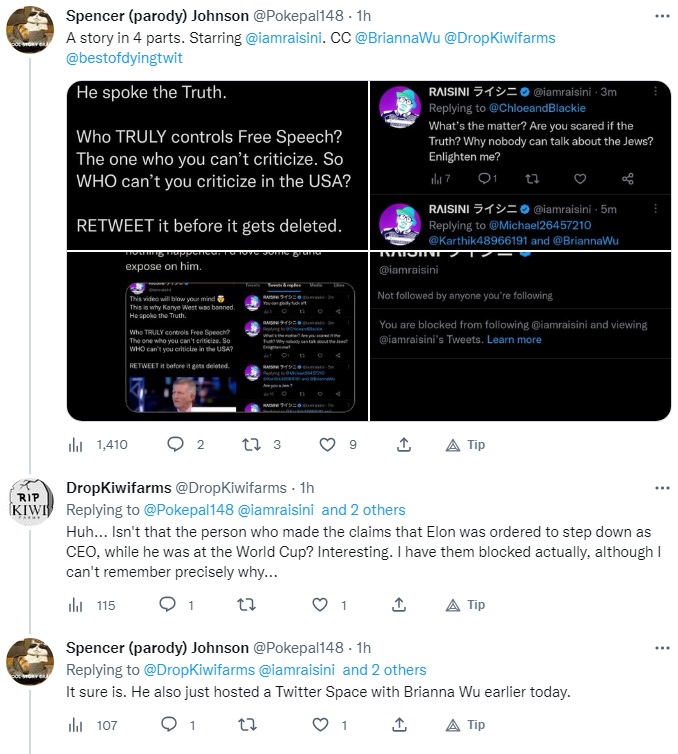This screenshot has width=678, height=754.
Task: Share the first Spencer Johnson tweet
Action: point(404,445)
